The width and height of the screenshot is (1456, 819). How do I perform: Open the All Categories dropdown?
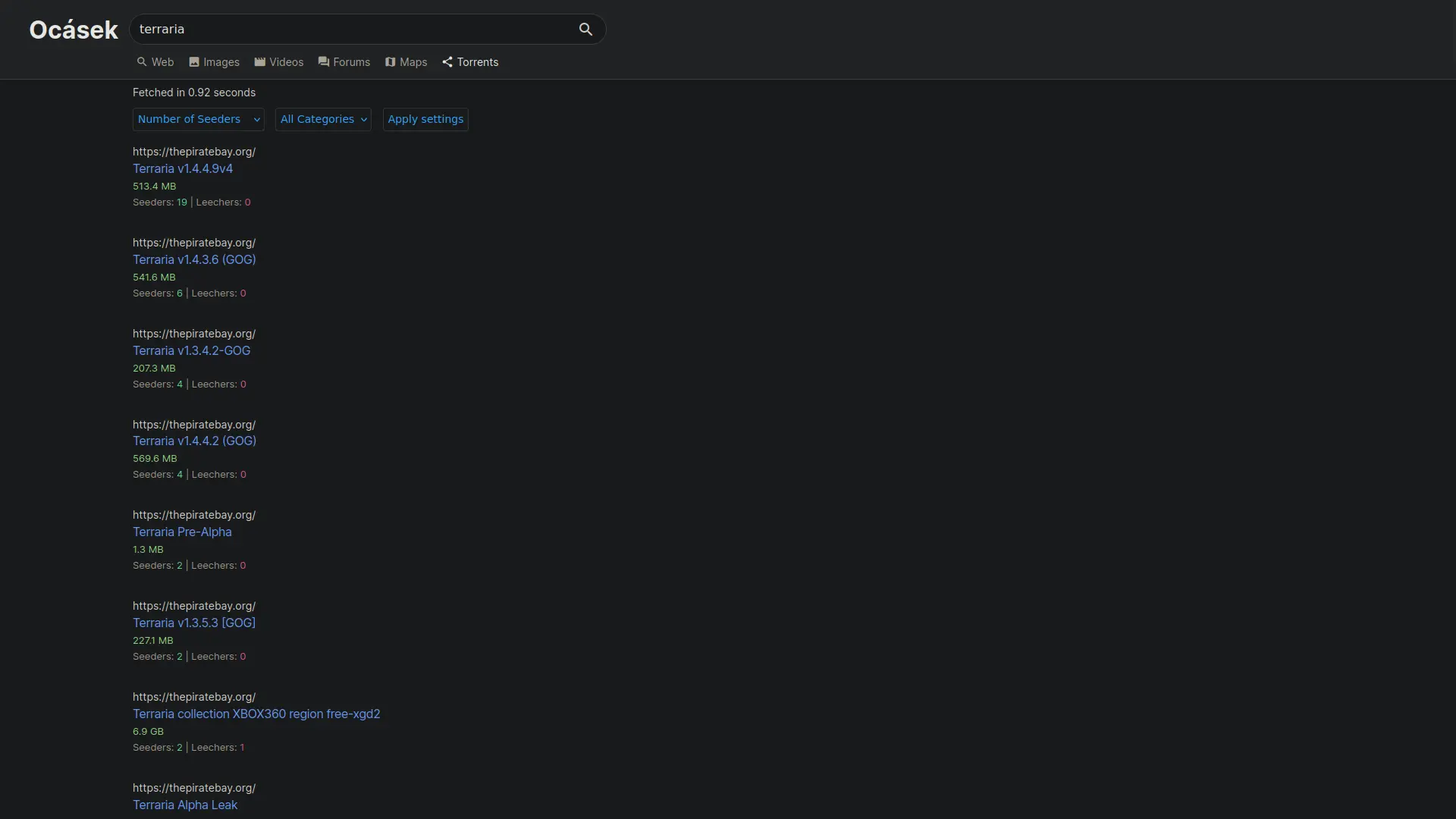pyautogui.click(x=323, y=119)
